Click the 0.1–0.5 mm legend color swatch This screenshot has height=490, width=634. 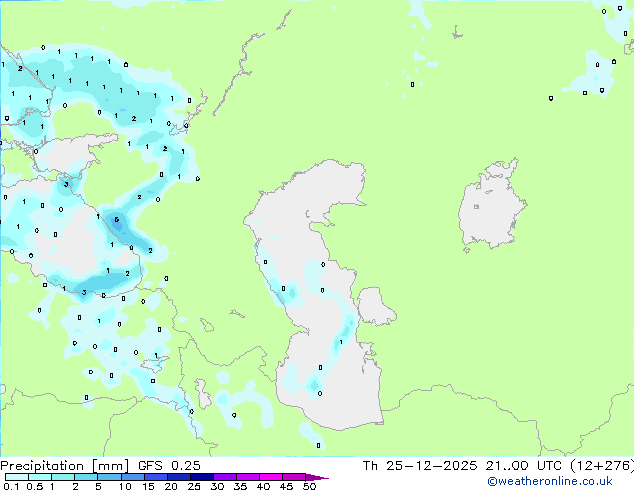17,477
